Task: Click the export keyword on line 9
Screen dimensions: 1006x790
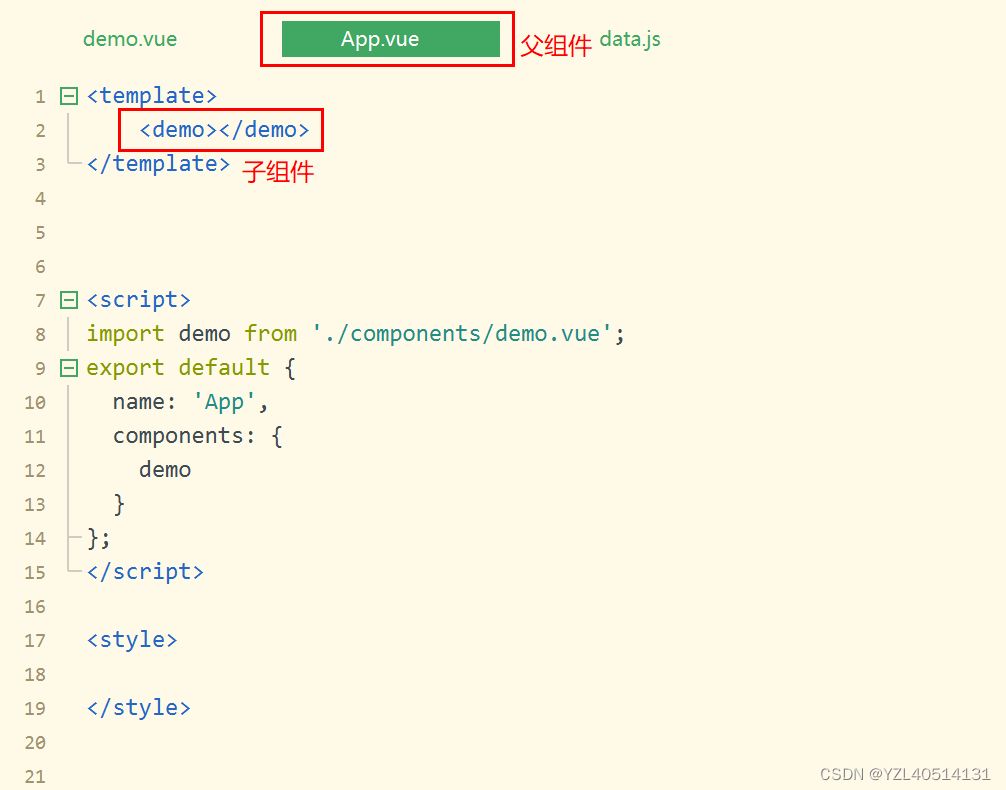Action: point(125,368)
